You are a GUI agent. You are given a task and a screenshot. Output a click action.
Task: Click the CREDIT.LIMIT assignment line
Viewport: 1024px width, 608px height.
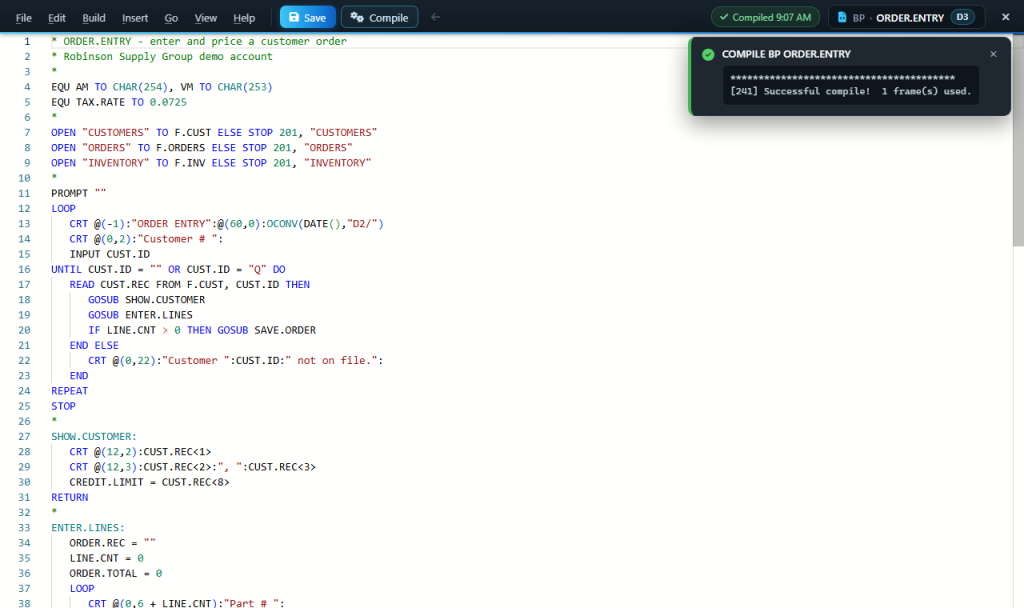(x=150, y=482)
